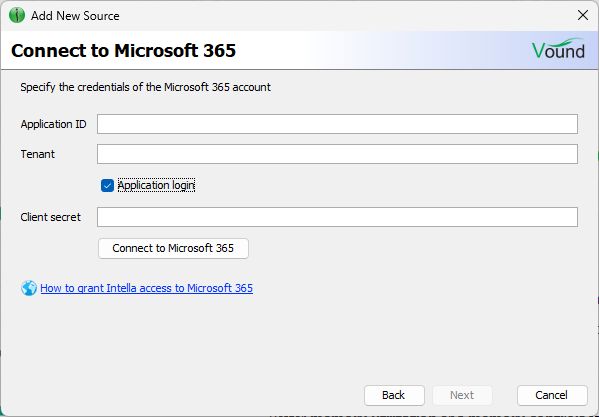Click the 'Add New Source' window title
Image resolution: width=599 pixels, height=417 pixels.
75,16
